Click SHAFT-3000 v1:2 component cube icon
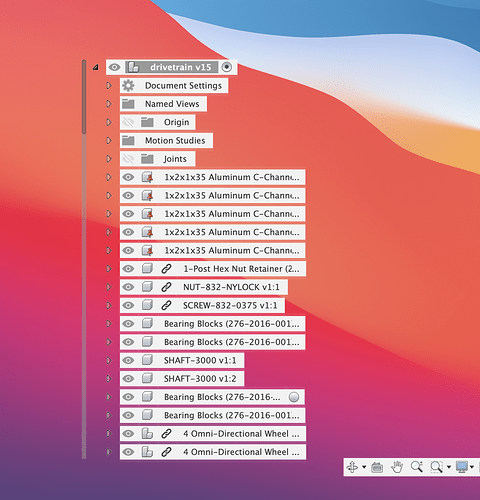Screen dimensions: 480x500 point(147,378)
